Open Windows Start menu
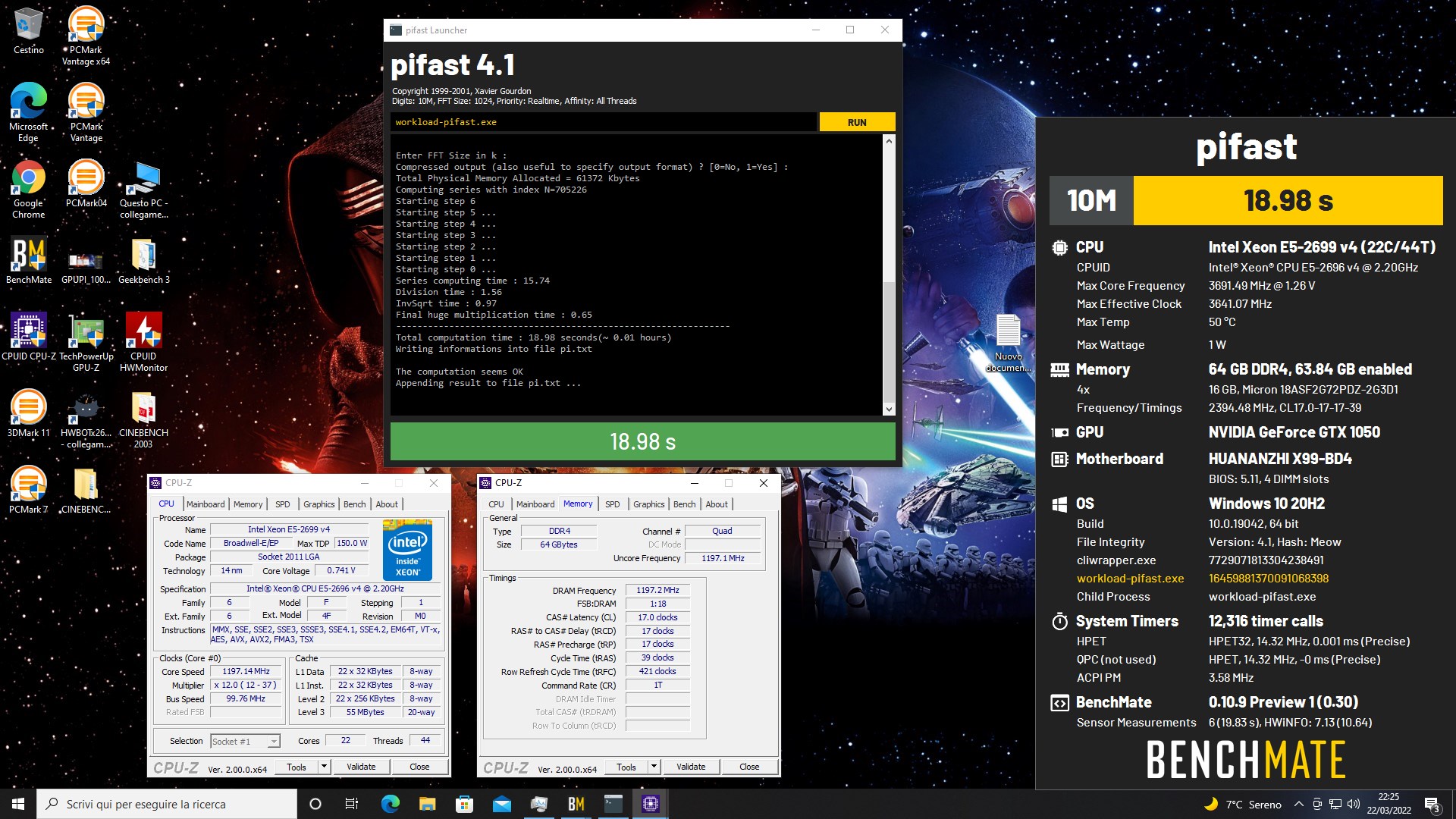Image resolution: width=1456 pixels, height=819 pixels. (x=18, y=804)
